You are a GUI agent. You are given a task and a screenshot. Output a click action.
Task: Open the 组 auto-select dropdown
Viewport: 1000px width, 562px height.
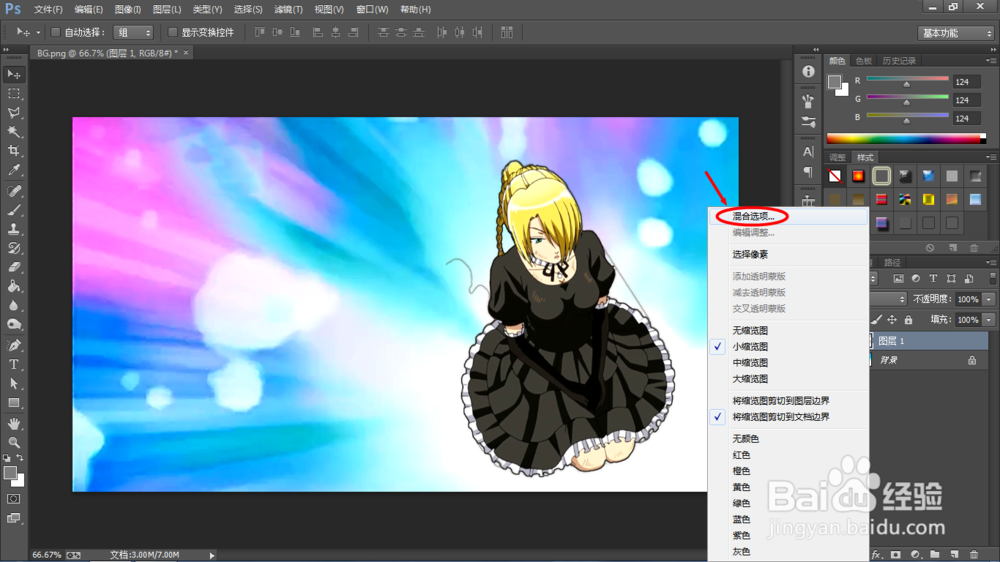[x=133, y=33]
